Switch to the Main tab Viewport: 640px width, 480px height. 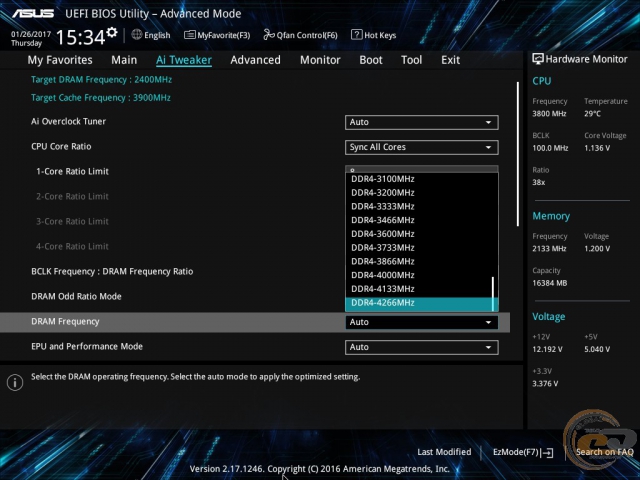click(124, 60)
